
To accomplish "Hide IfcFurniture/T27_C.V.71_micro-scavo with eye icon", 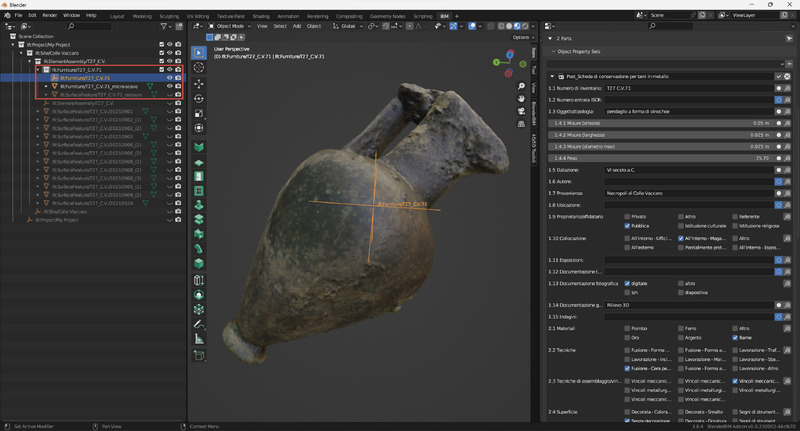I will pos(169,86).
